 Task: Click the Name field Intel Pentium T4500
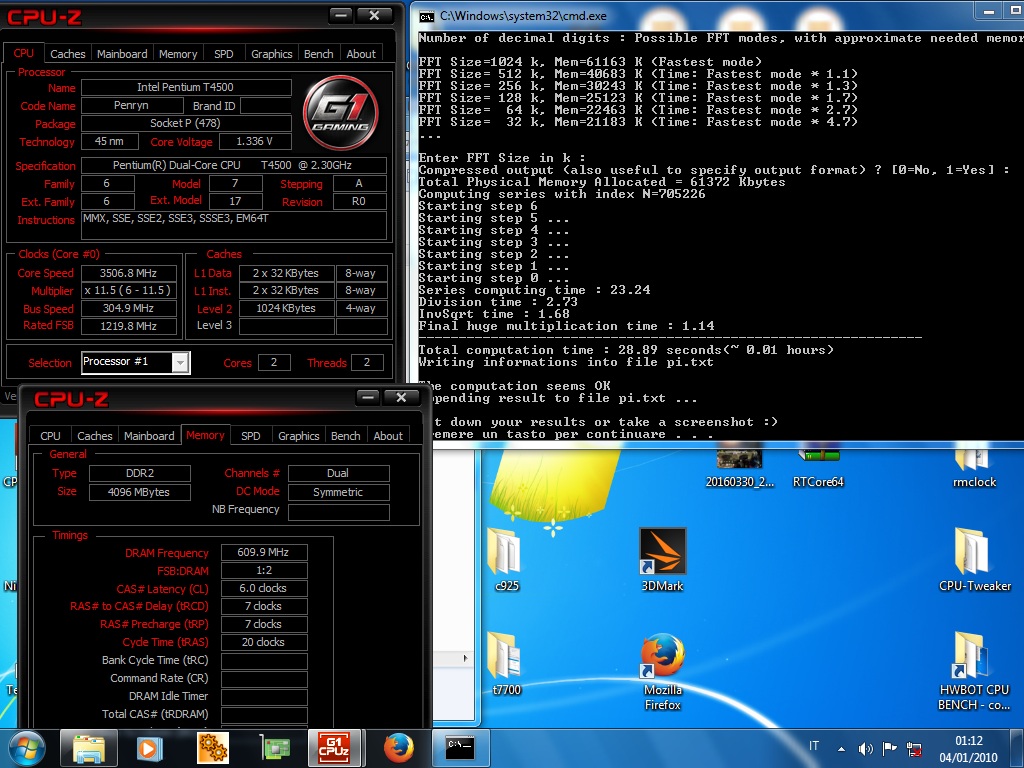185,87
